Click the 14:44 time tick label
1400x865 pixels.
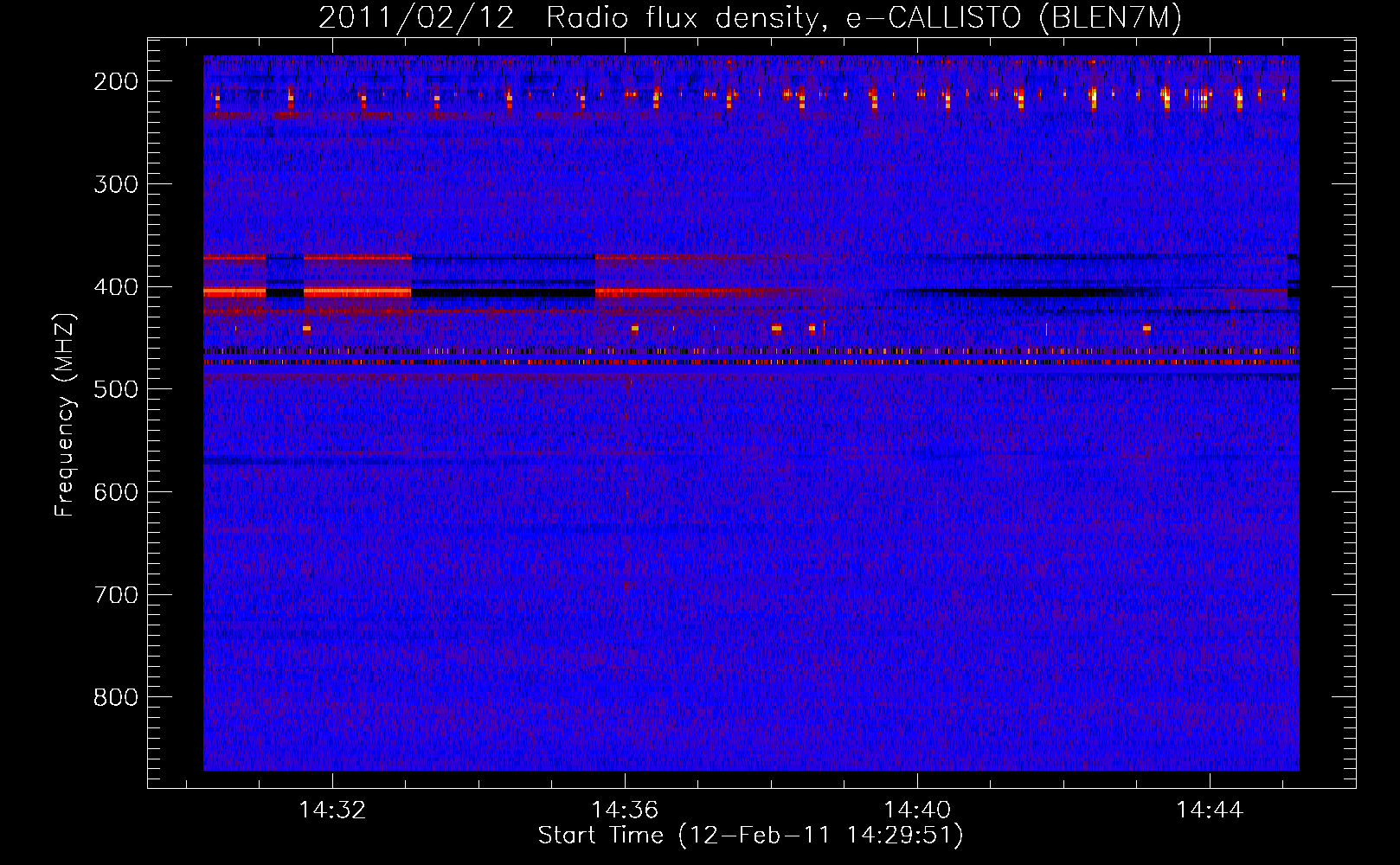(1210, 811)
